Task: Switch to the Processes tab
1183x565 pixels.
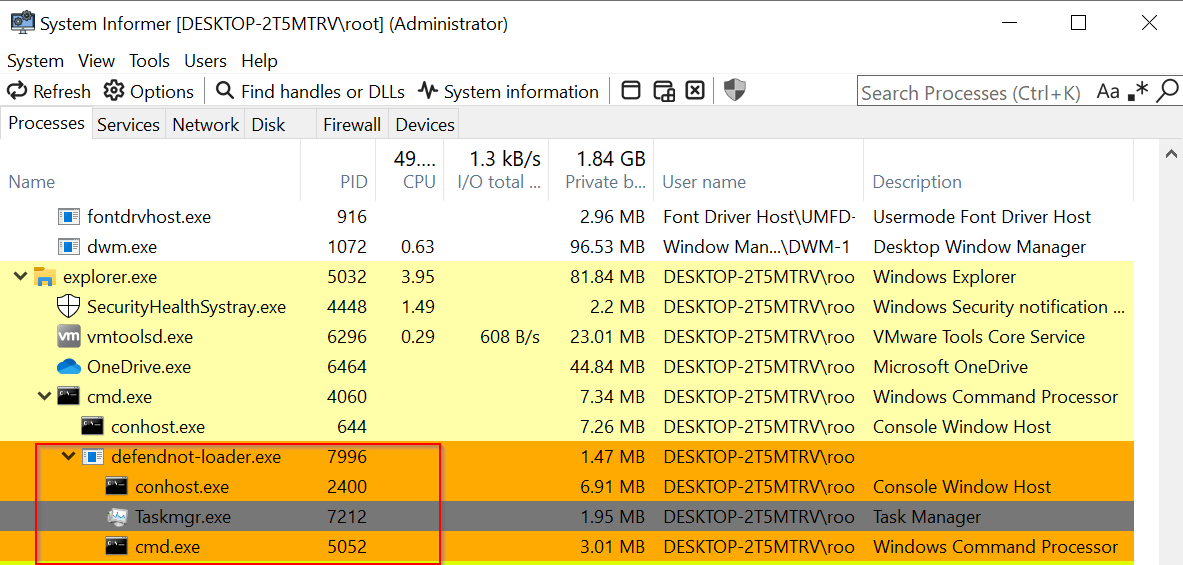Action: pyautogui.click(x=47, y=124)
